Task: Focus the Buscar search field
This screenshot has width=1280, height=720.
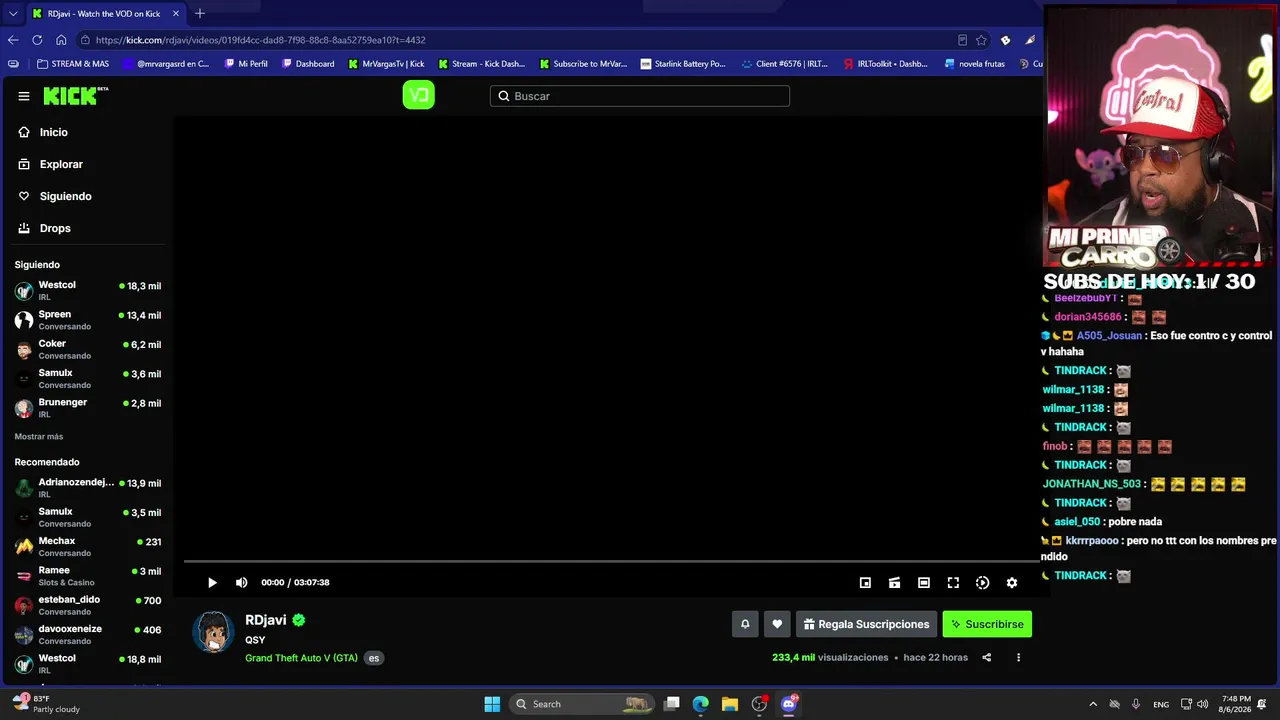Action: pos(640,96)
